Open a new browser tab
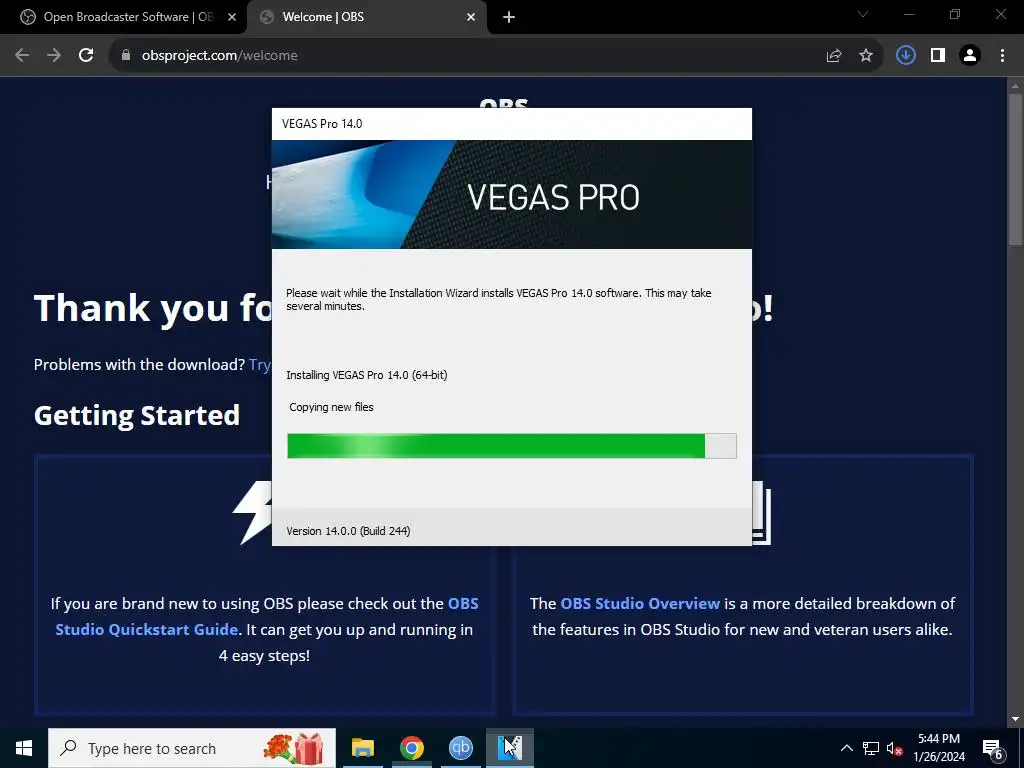The height and width of the screenshot is (768, 1024). pos(509,17)
